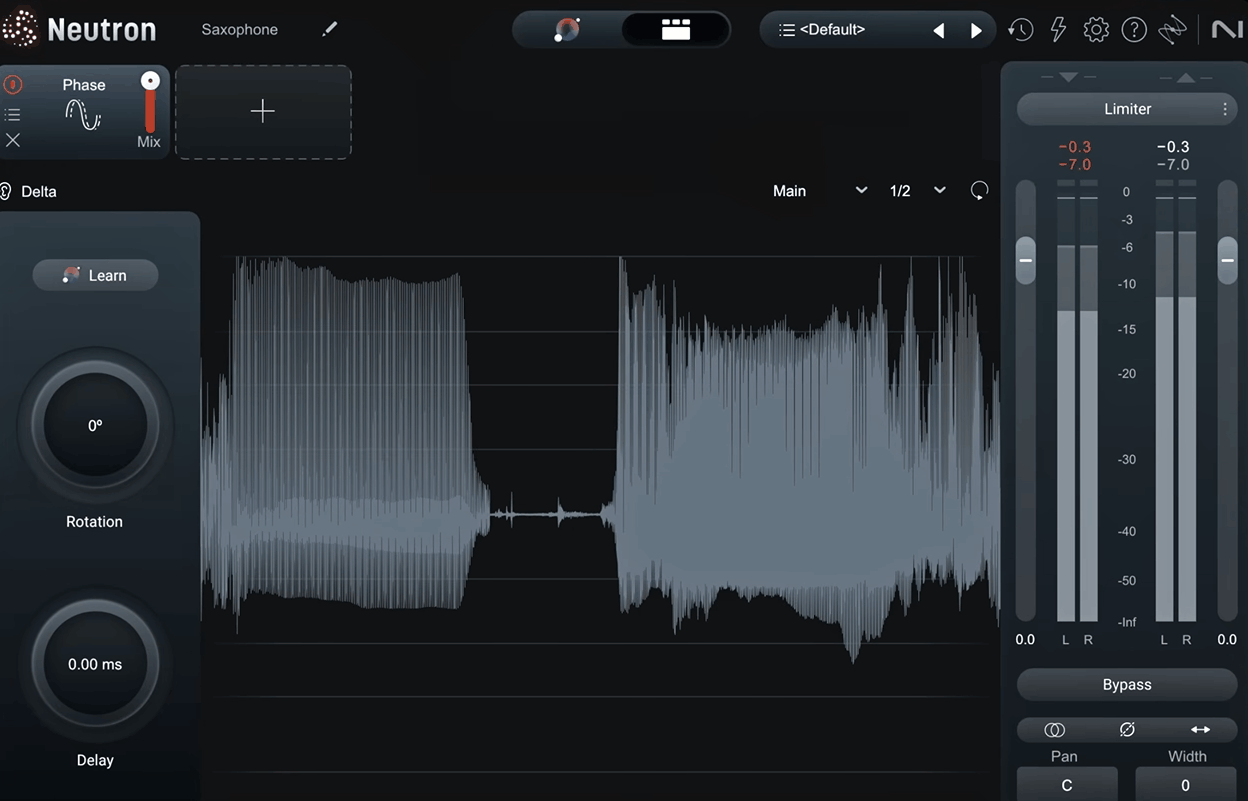The image size is (1248, 801).
Task: Toggle the stereo channel linked circles icon
Action: point(1054,730)
